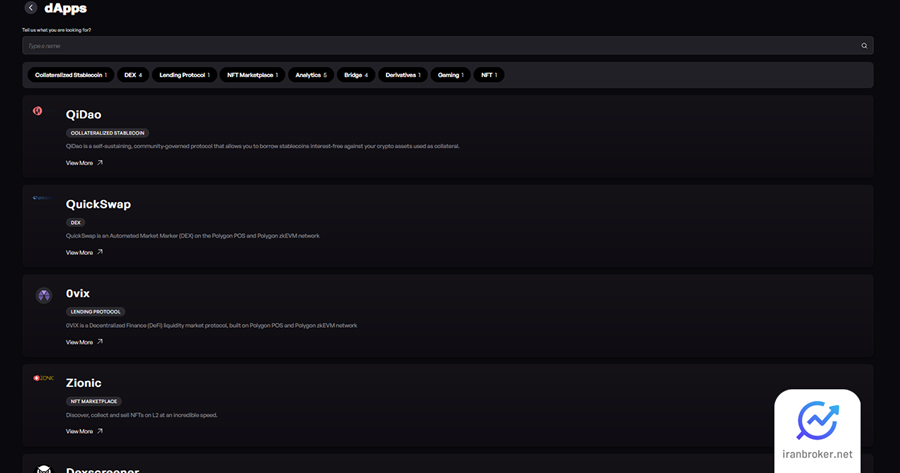This screenshot has width=900, height=473.
Task: Filter by Collateralized Stablecoin category
Action: tap(71, 75)
